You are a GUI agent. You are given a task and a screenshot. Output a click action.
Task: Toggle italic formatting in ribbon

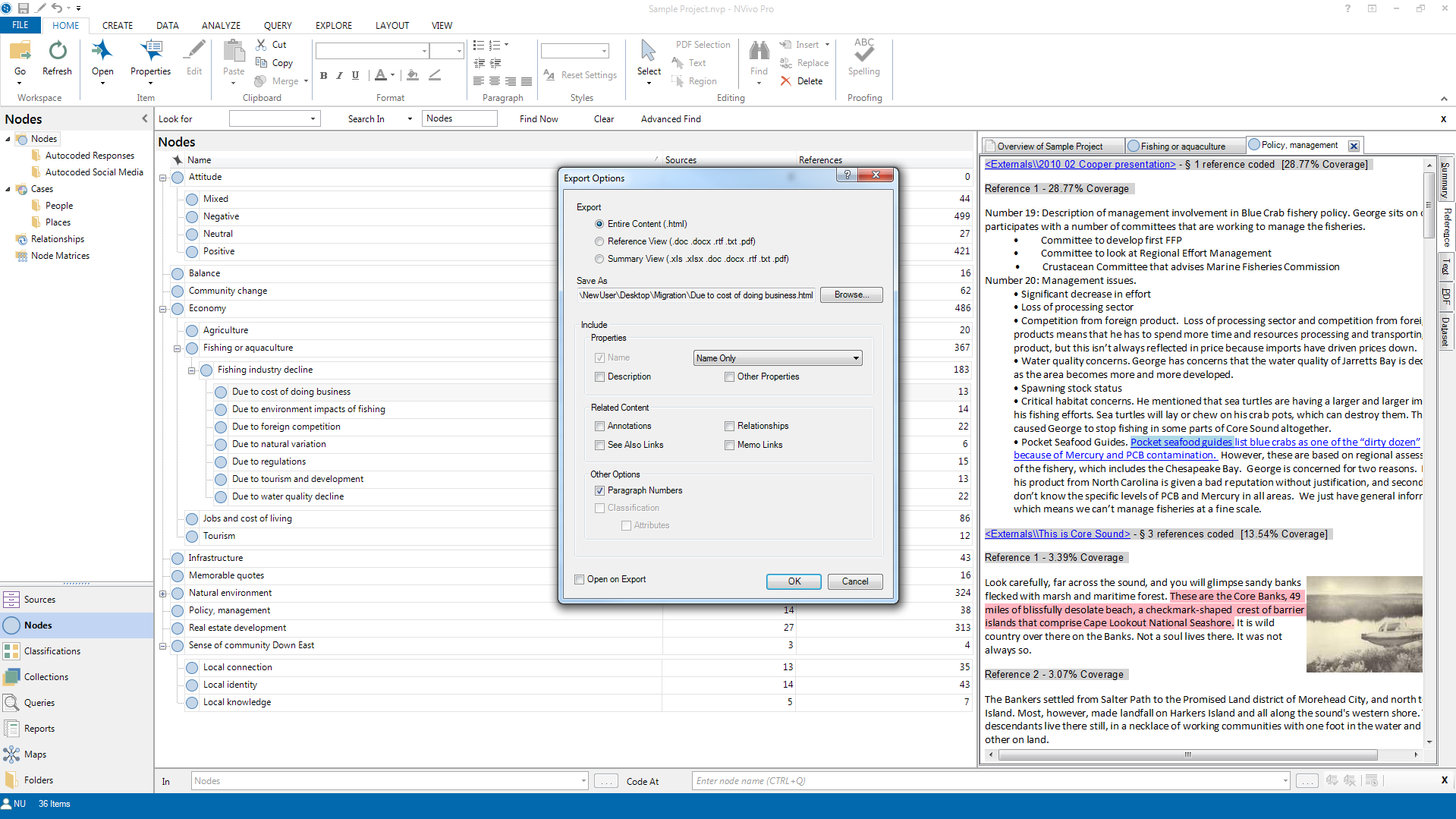[x=339, y=75]
